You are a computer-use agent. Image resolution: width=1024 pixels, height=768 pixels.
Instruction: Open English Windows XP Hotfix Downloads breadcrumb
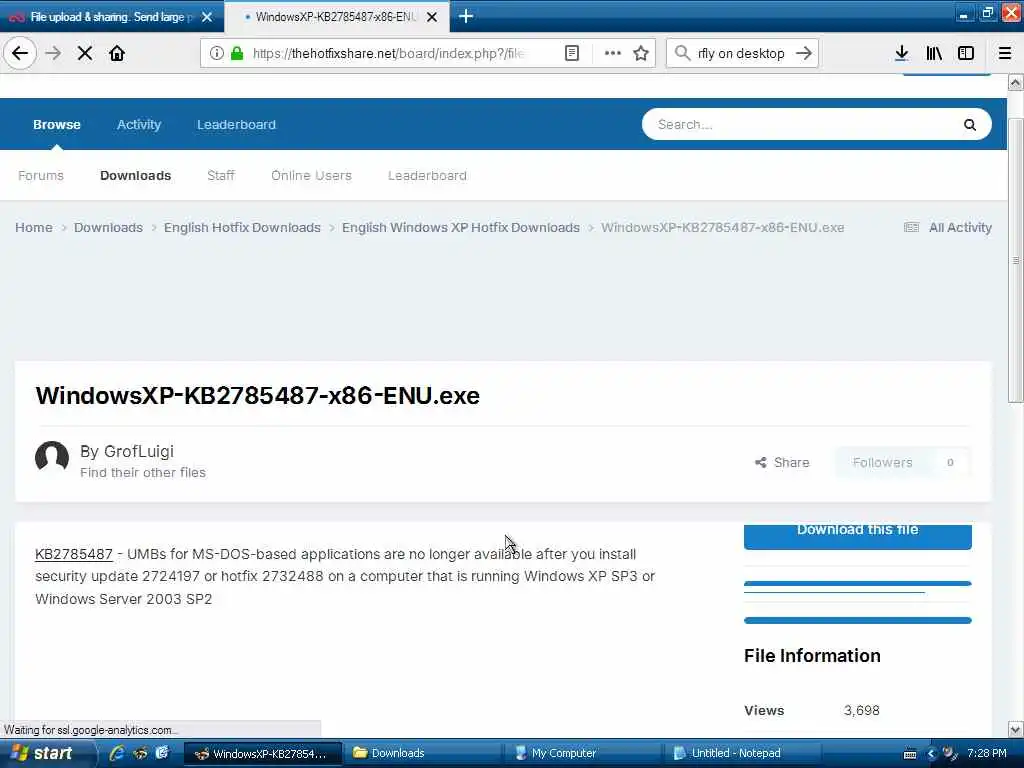[460, 227]
